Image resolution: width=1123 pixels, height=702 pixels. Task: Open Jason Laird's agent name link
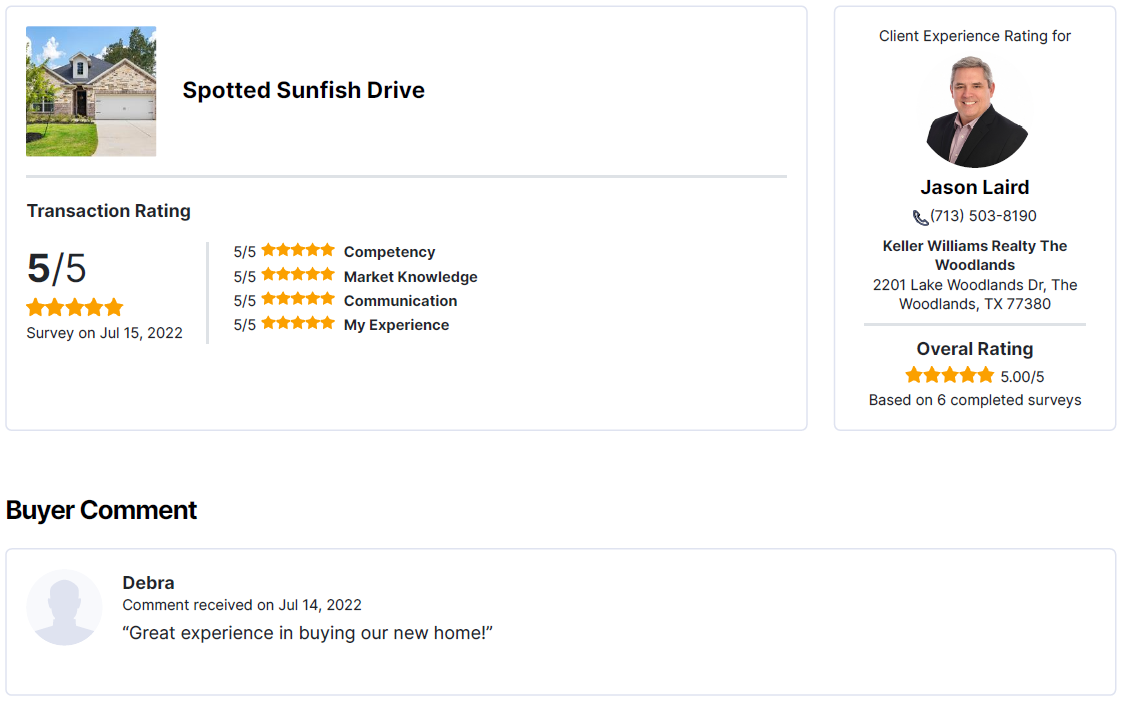[975, 188]
